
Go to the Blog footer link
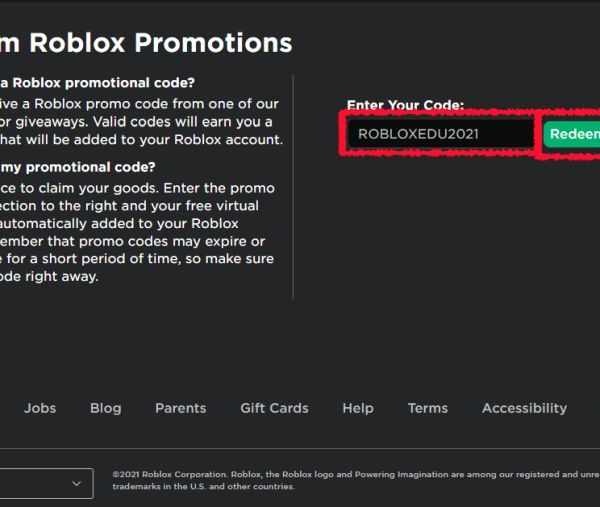coord(105,408)
